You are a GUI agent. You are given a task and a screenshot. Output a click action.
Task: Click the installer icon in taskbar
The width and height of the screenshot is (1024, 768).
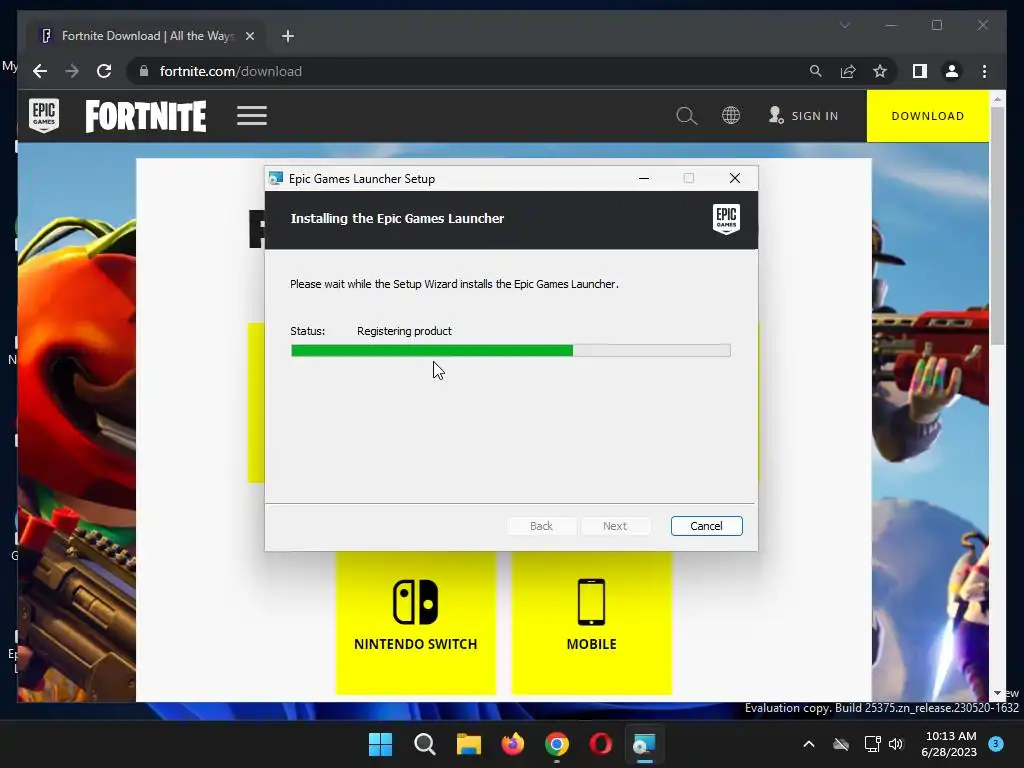point(645,744)
